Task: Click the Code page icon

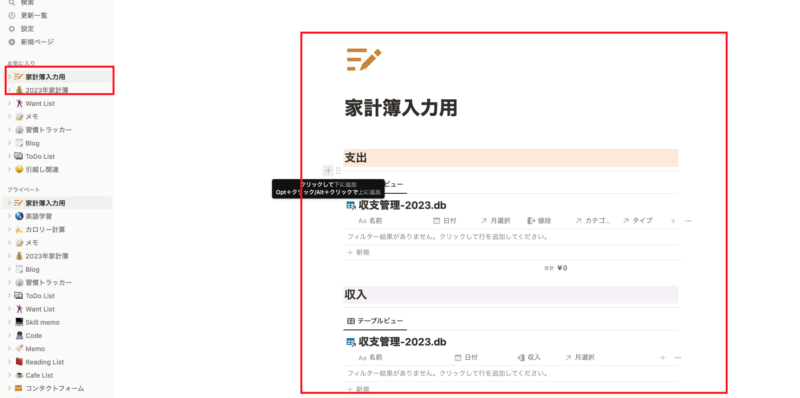Action: (x=19, y=336)
